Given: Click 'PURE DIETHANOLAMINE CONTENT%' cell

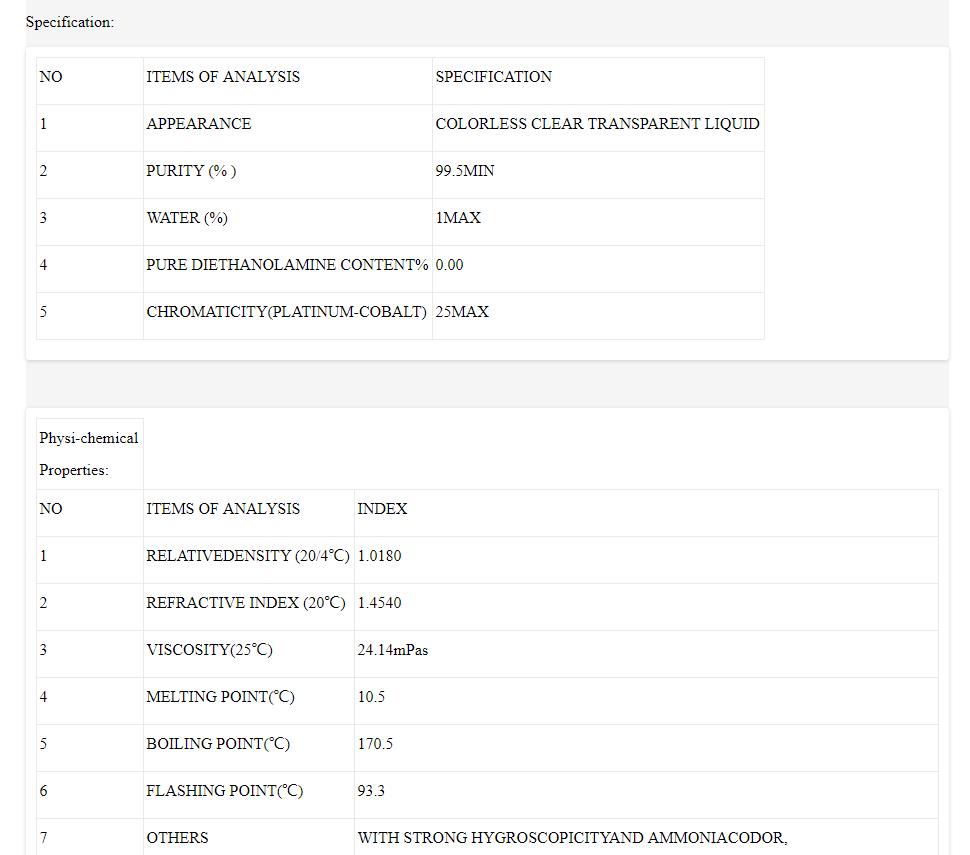Looking at the screenshot, I should [286, 265].
